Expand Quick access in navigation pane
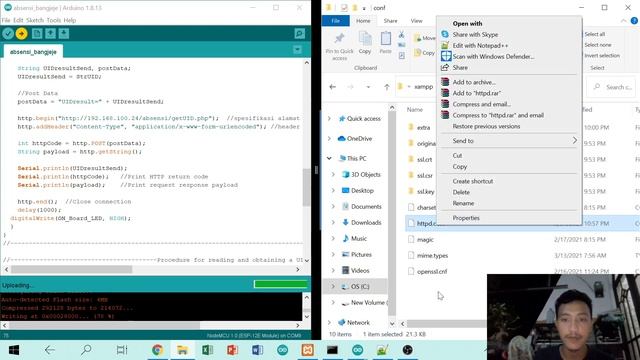 click(x=329, y=119)
